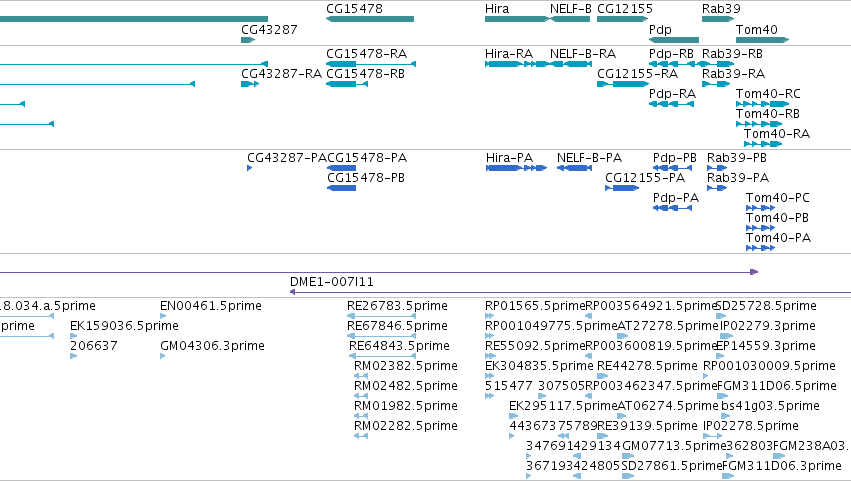The image size is (851, 481).
Task: Click the Hira-RA transcript glyph
Action: click(x=516, y=64)
